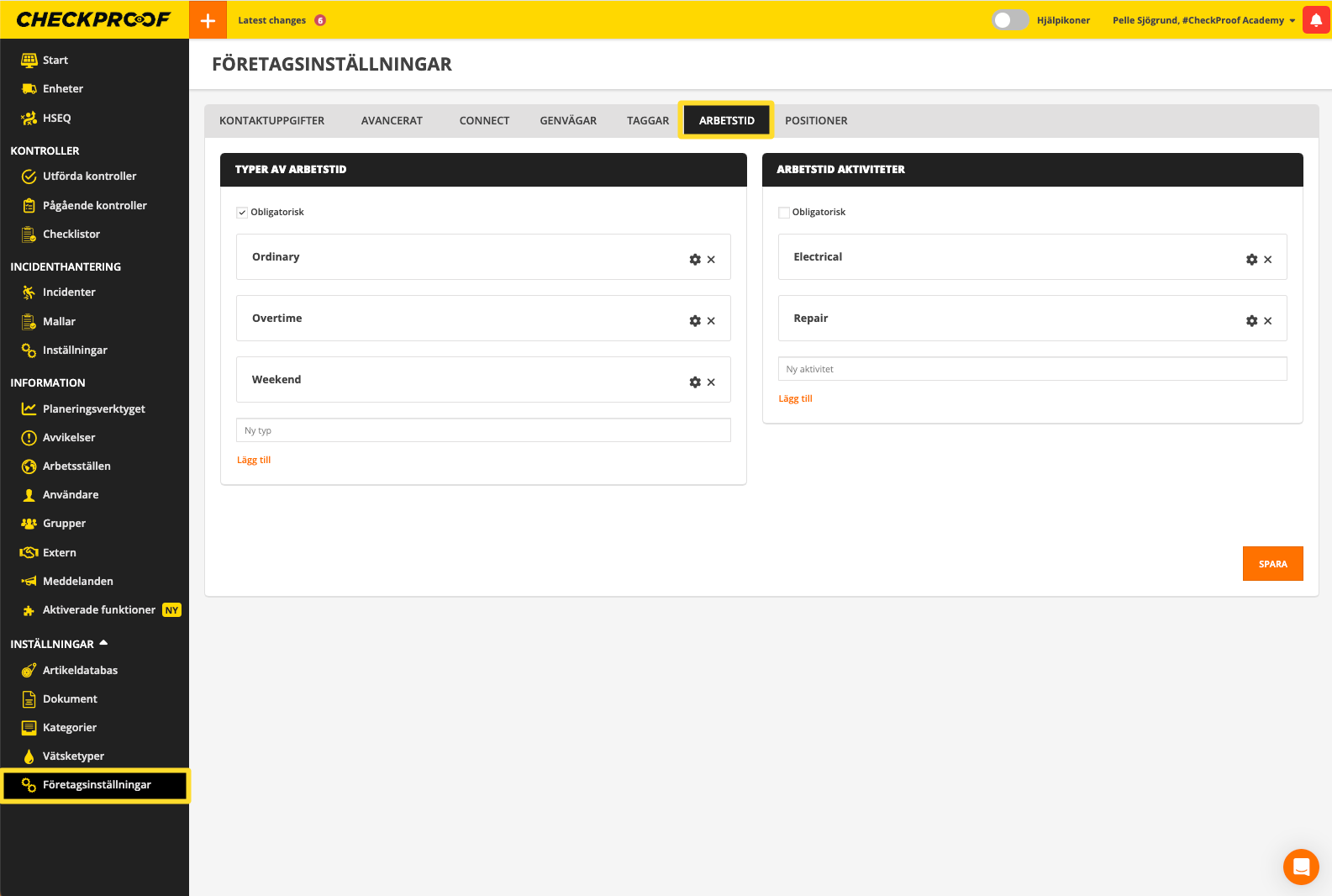This screenshot has width=1332, height=896.
Task: Switch to the Positioner tab
Action: tap(815, 121)
